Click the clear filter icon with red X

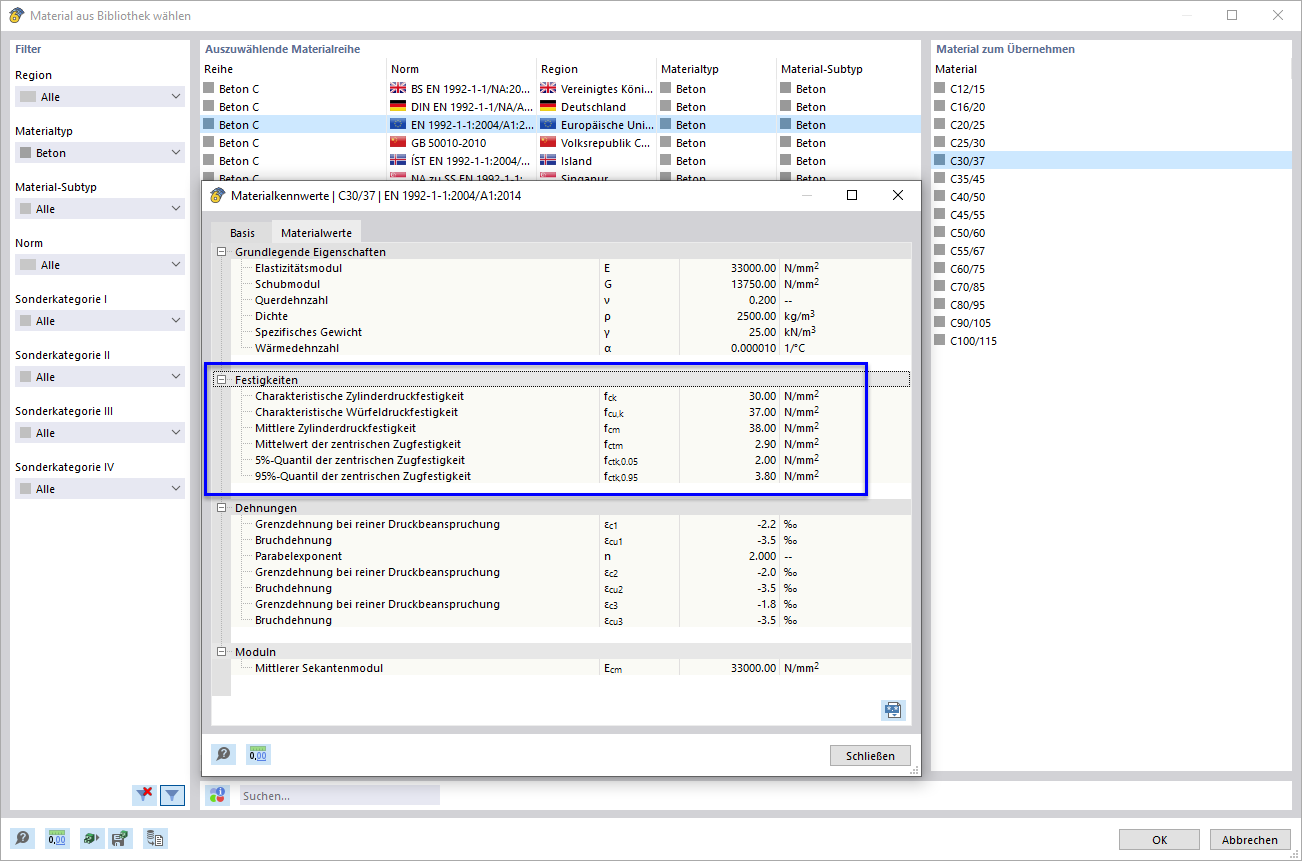click(x=145, y=795)
